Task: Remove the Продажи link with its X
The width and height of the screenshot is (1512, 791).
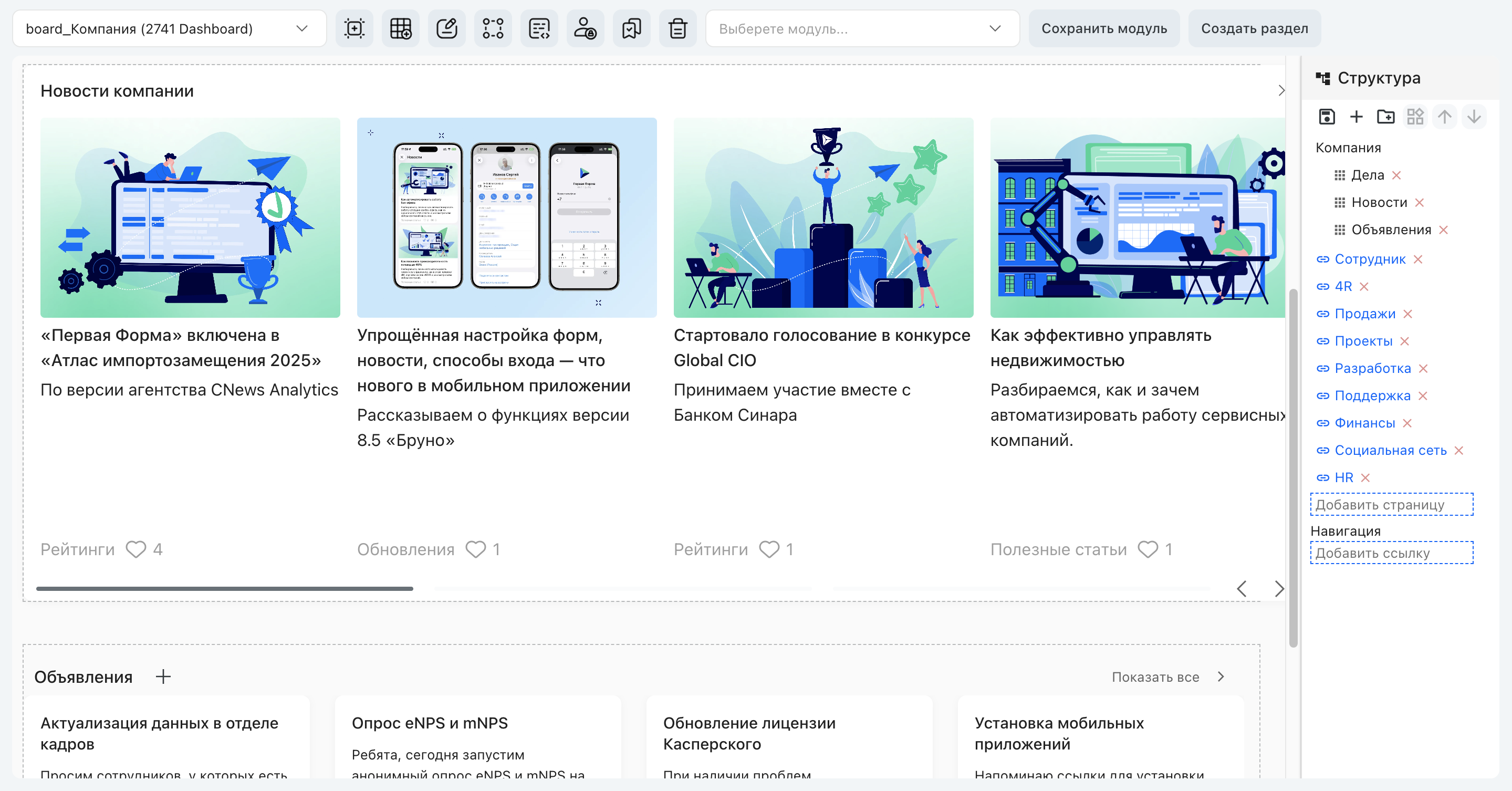Action: (x=1408, y=314)
